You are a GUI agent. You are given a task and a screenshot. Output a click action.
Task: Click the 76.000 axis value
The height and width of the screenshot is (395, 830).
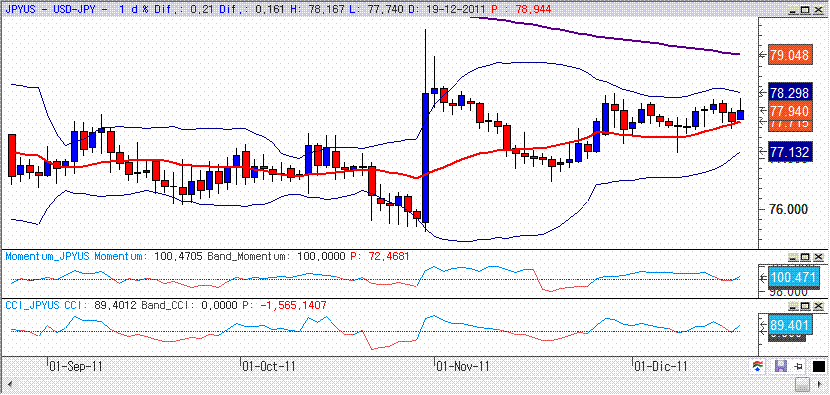[789, 209]
